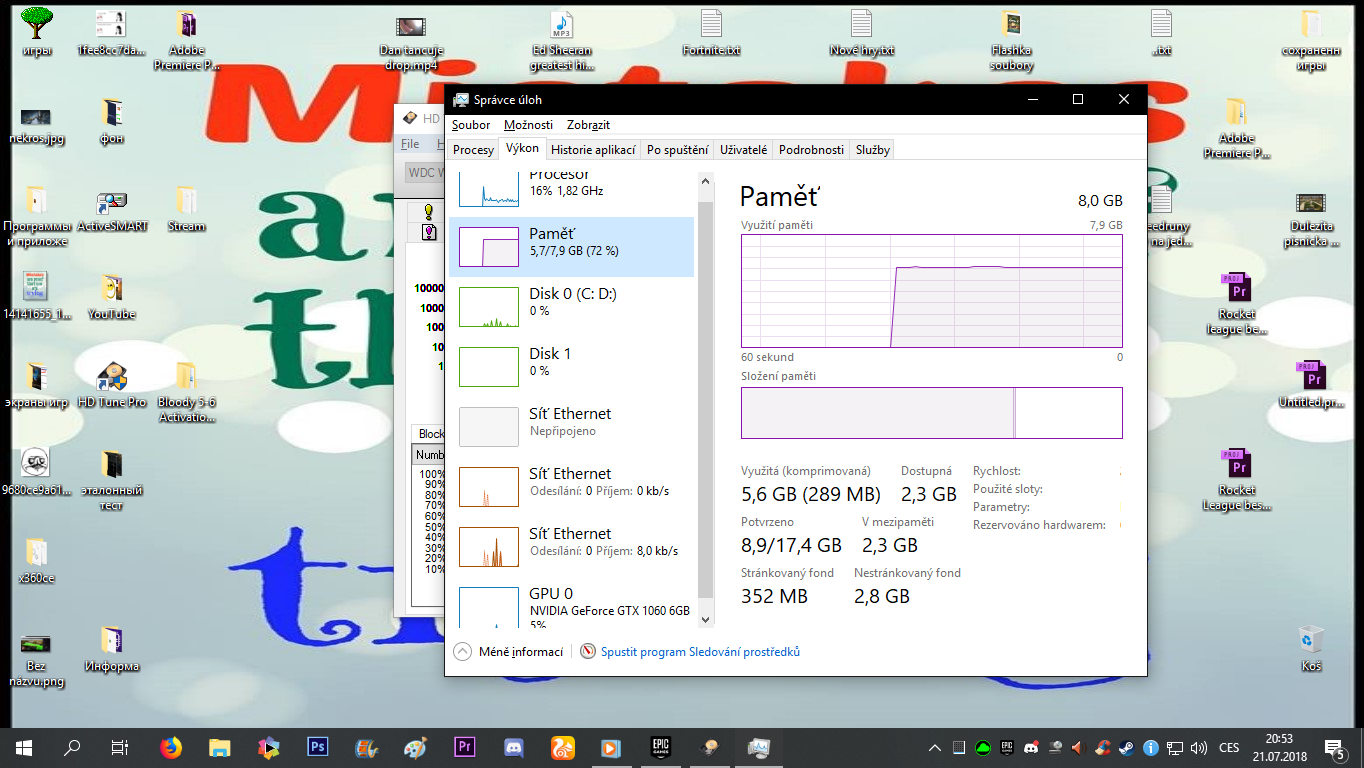1364x768 pixels.
Task: Open Discord taskbar icon
Action: click(x=514, y=747)
